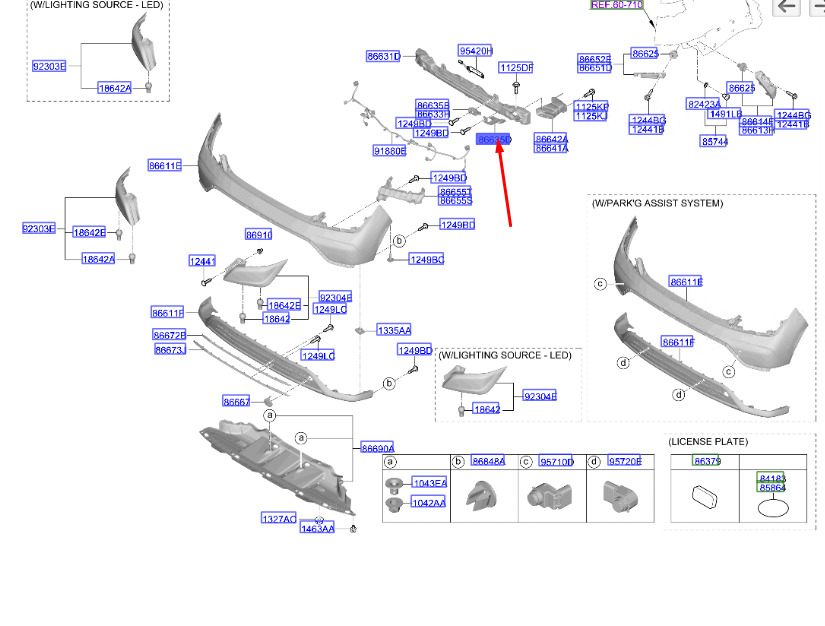Select part 86672B molding label
825x626 pixels.
(x=169, y=335)
